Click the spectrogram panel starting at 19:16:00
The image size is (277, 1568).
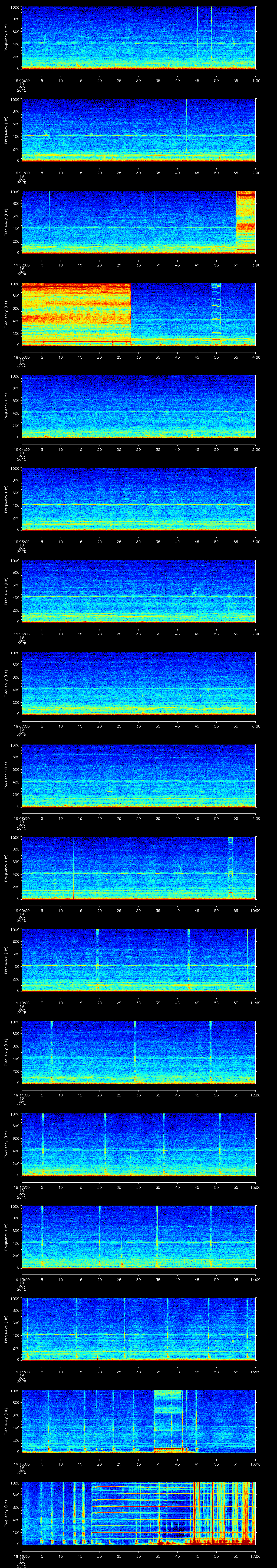click(x=138, y=1514)
